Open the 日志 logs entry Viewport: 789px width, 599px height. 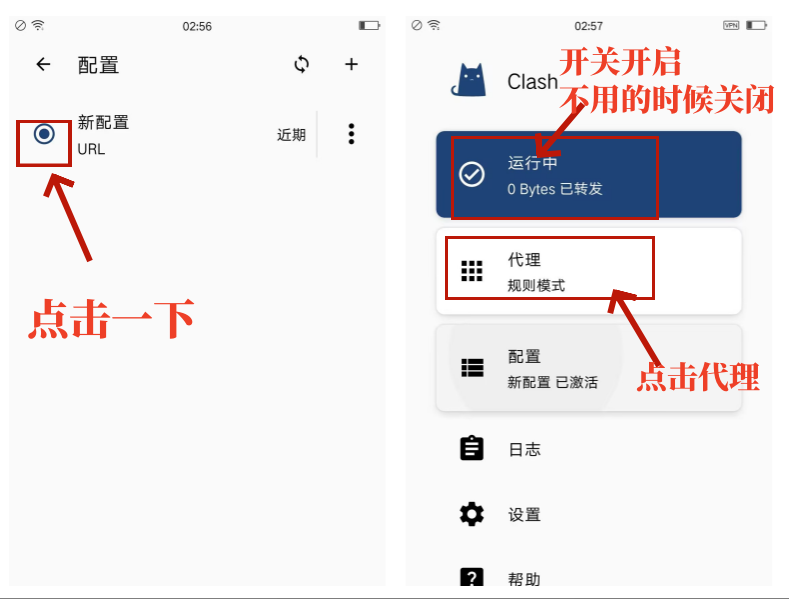point(524,450)
